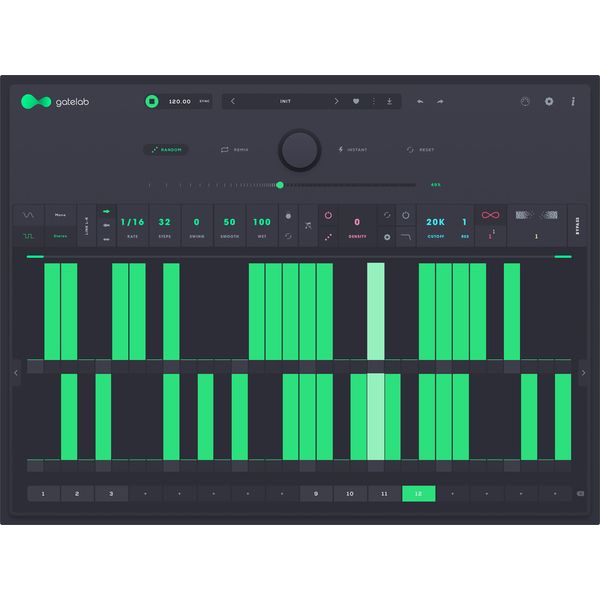Open the MIDI settings icon
The image size is (600, 600).
[x=525, y=101]
